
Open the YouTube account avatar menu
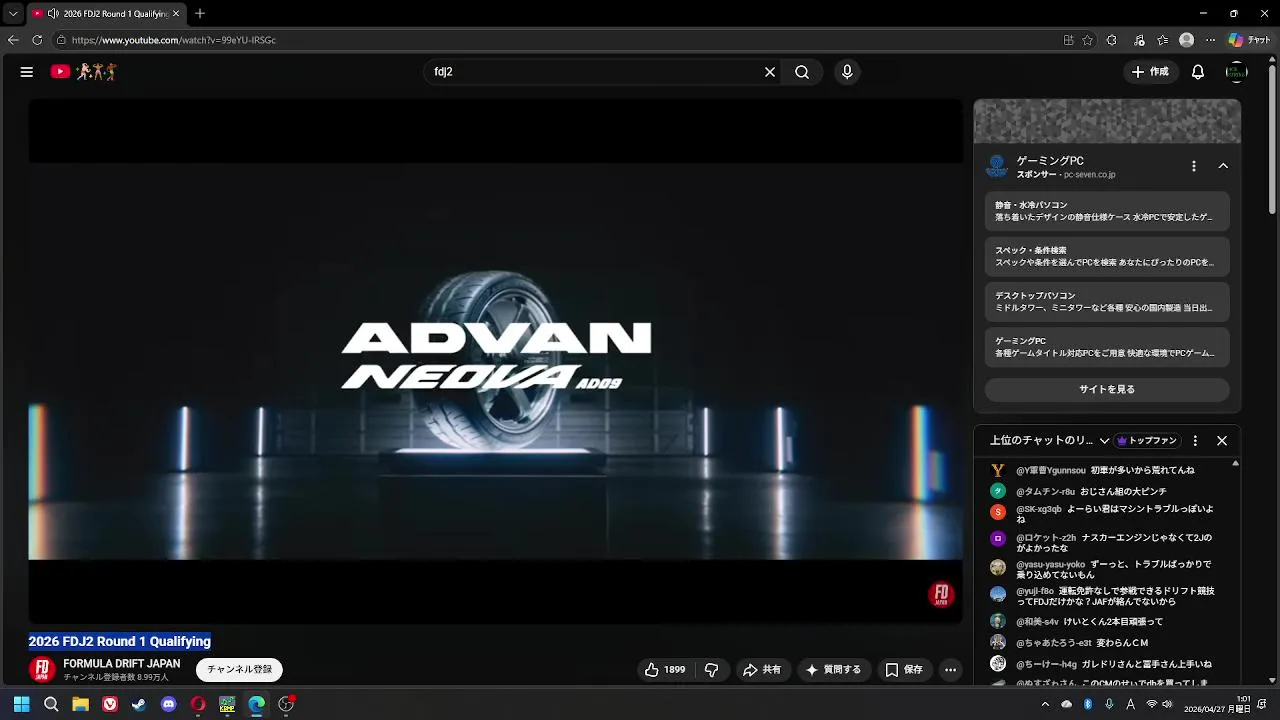click(1237, 72)
